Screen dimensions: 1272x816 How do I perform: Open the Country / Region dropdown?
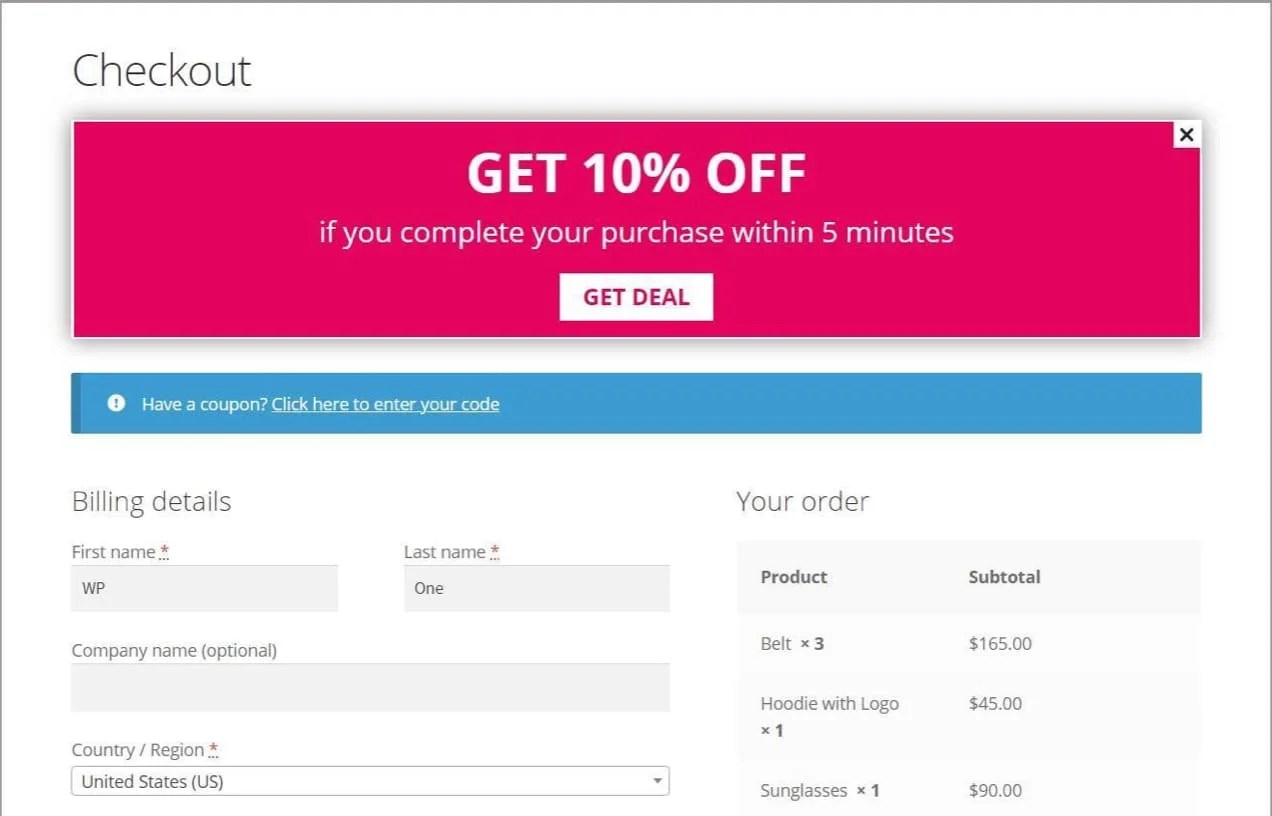pyautogui.click(x=370, y=780)
